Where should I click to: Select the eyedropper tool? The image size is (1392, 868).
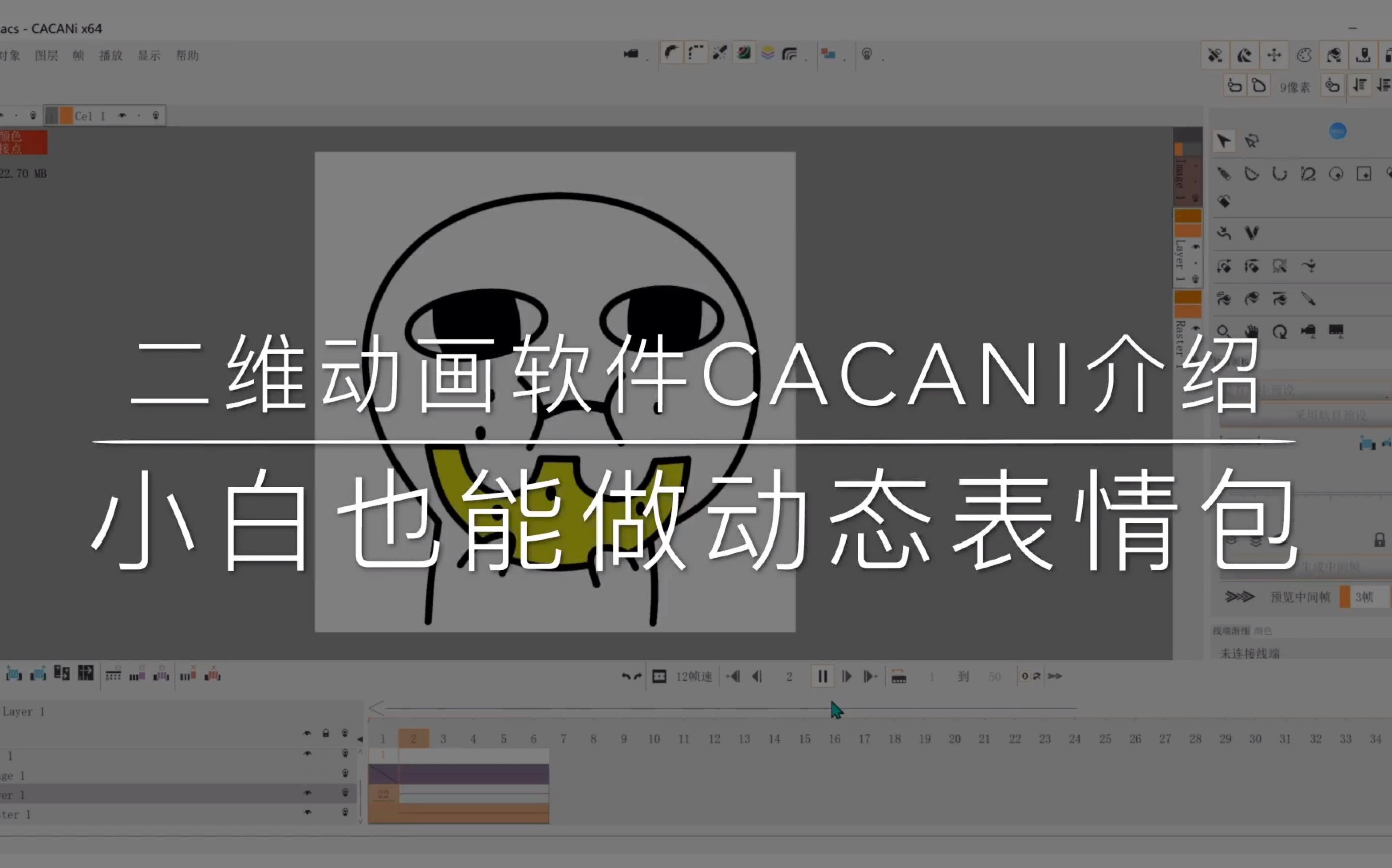(x=1308, y=299)
